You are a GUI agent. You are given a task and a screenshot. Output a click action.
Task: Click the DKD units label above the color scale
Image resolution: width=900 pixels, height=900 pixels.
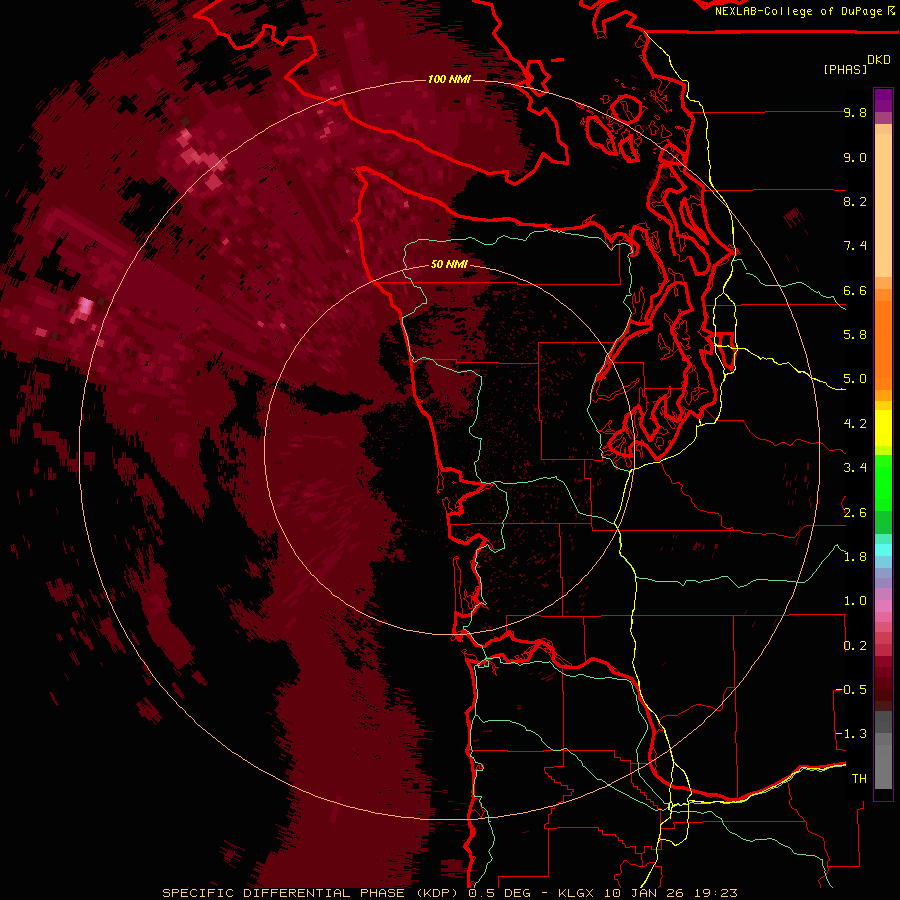coord(879,60)
